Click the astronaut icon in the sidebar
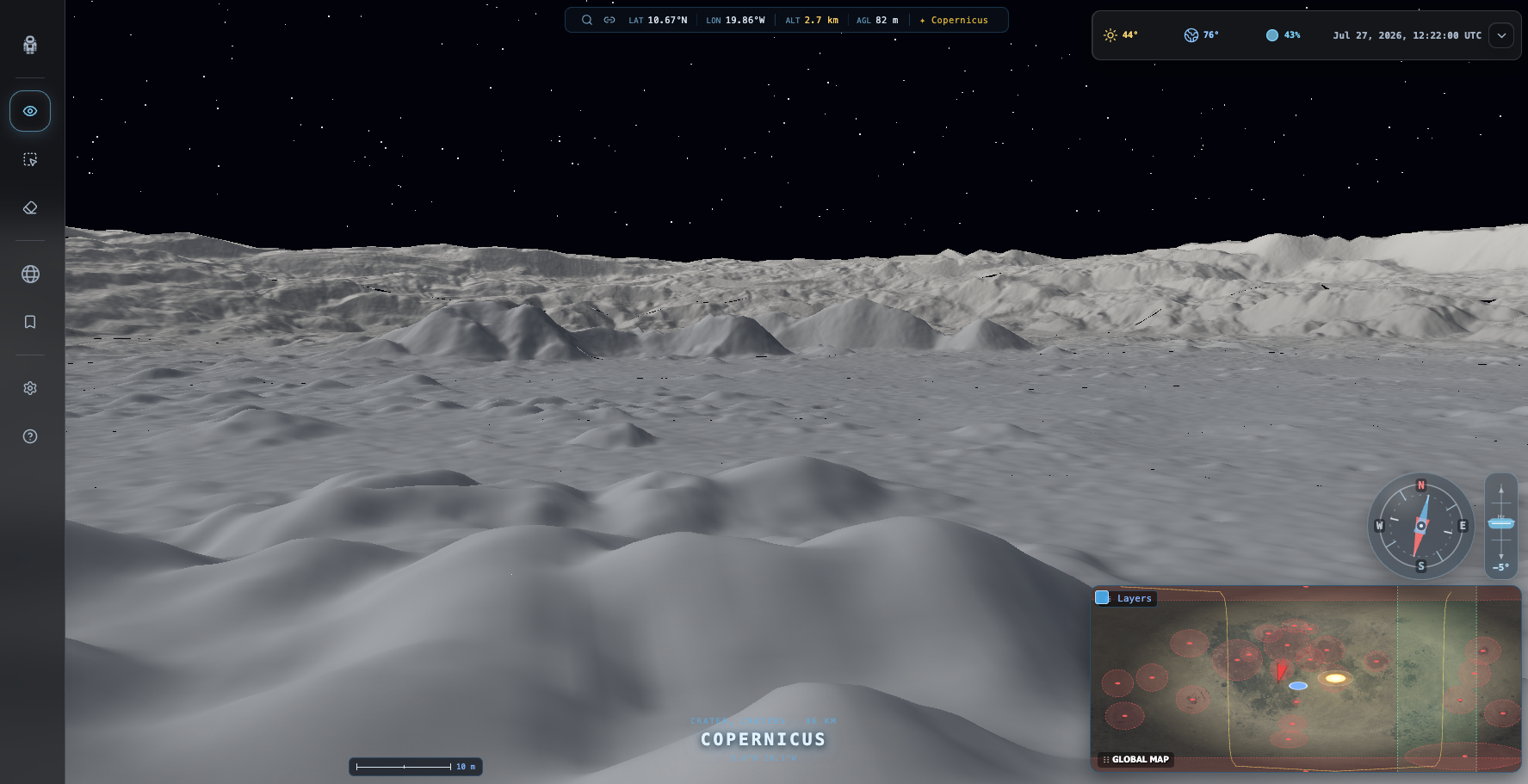Viewport: 1528px width, 784px height. (30, 45)
